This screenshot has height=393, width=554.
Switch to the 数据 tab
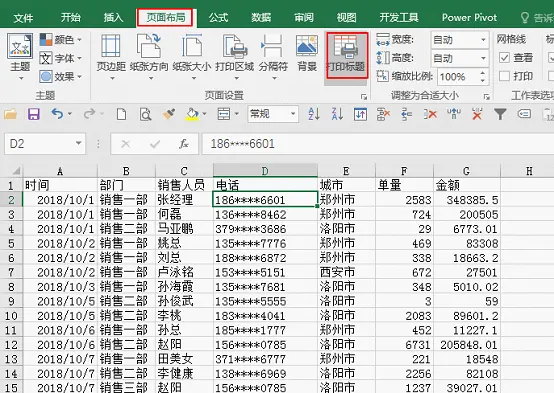261,18
